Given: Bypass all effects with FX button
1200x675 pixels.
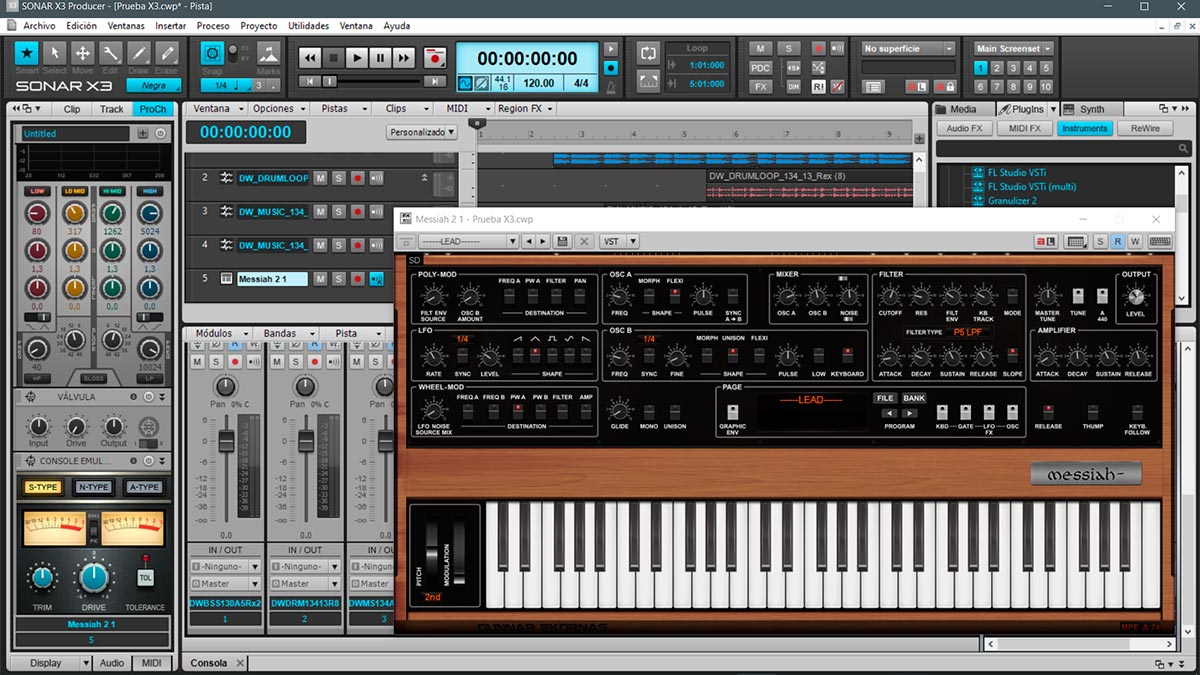Looking at the screenshot, I should click(x=761, y=86).
